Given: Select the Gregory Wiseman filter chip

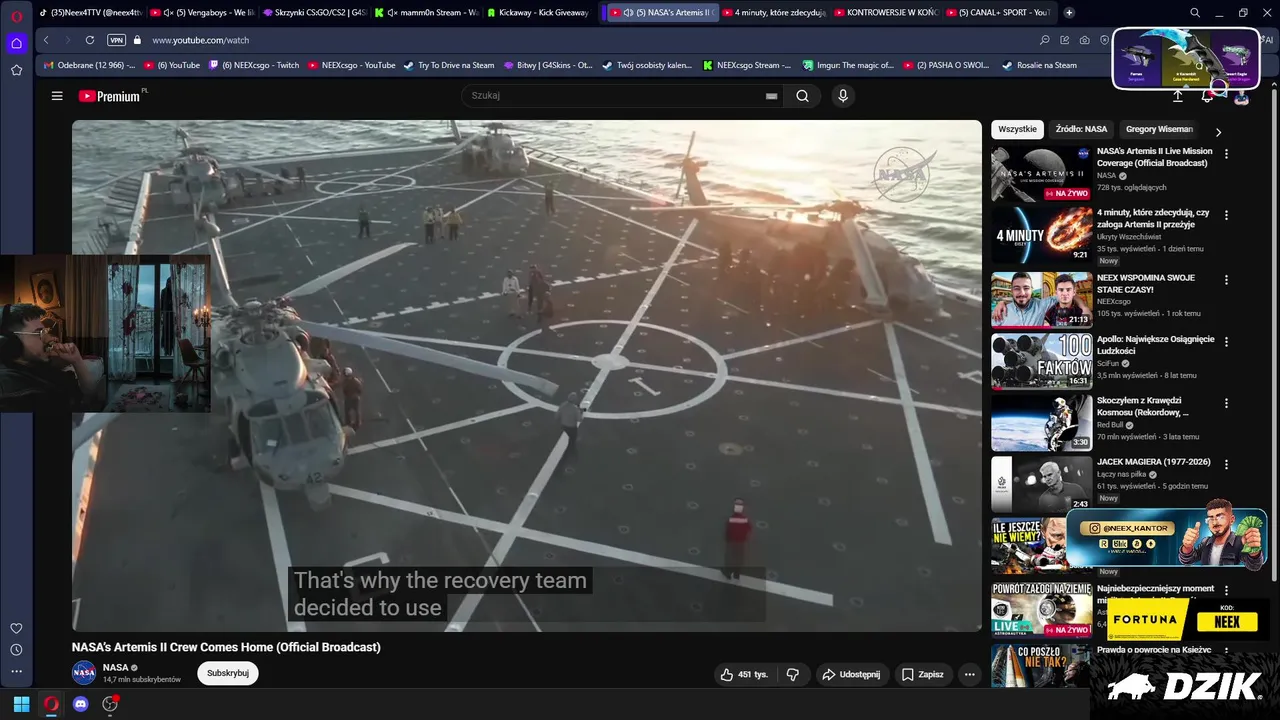Looking at the screenshot, I should pos(1159,129).
